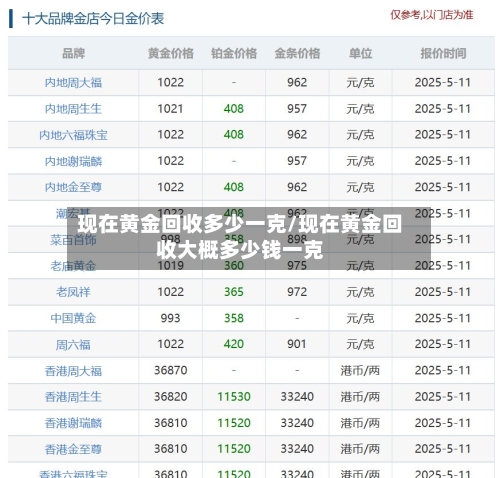Select gold price 1022 in 内地周大福 row
Viewport: 500px width, 478px height.
pyautogui.click(x=170, y=82)
